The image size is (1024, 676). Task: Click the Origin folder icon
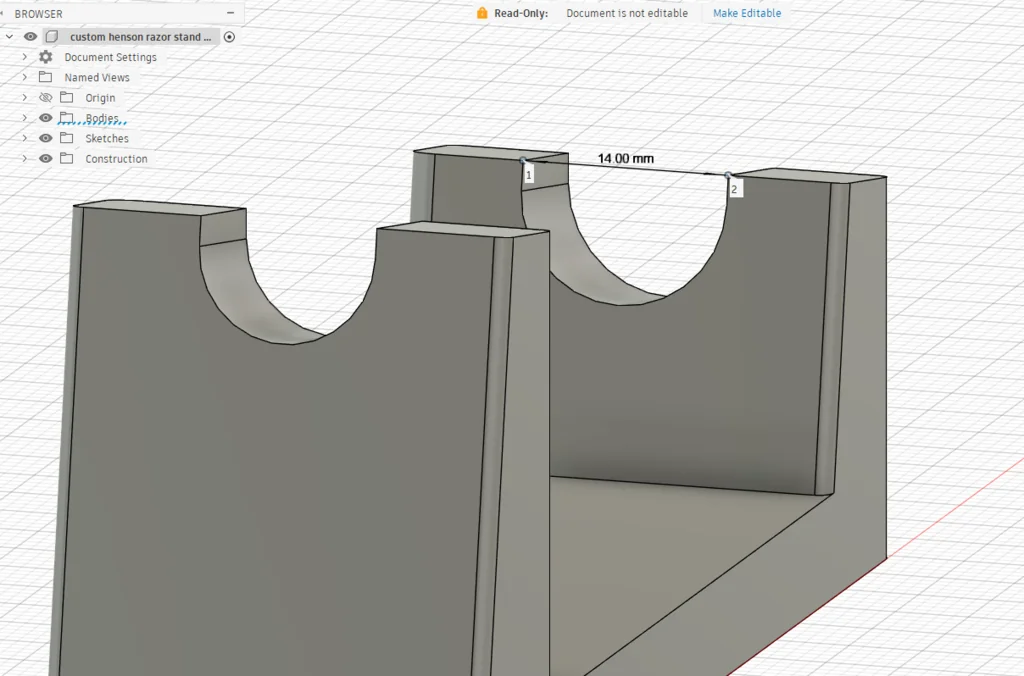pos(66,98)
